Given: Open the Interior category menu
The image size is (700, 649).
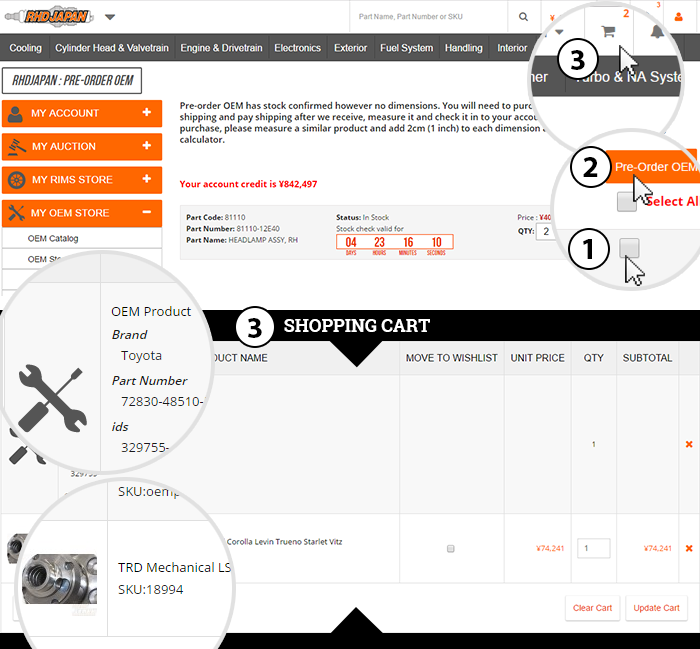Looking at the screenshot, I should click(x=512, y=48).
